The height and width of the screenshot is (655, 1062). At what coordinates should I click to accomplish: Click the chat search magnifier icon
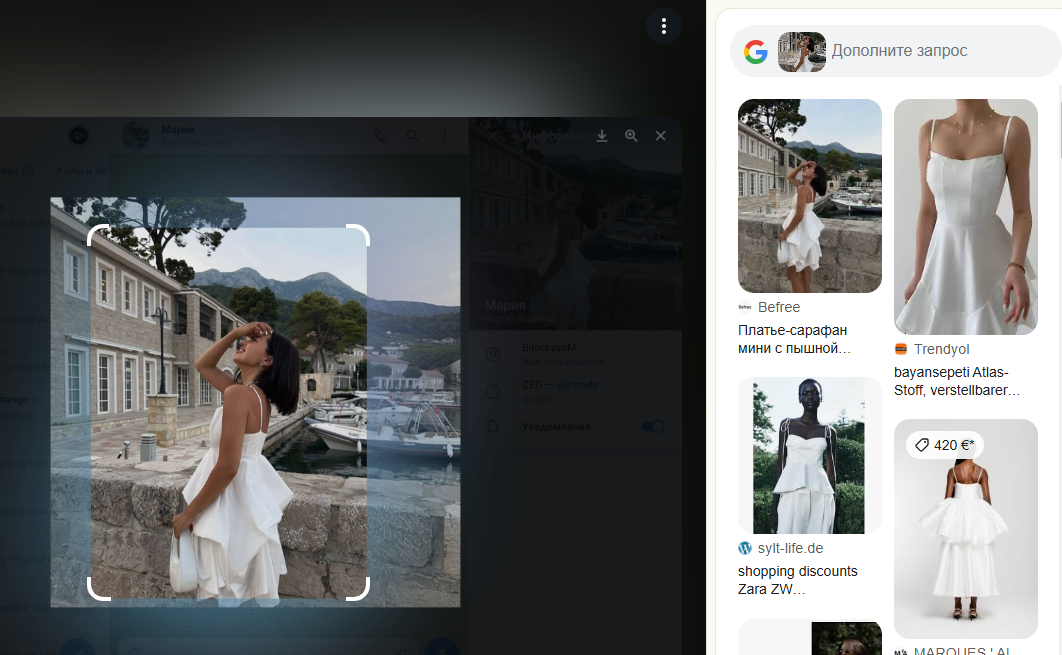pyautogui.click(x=412, y=136)
